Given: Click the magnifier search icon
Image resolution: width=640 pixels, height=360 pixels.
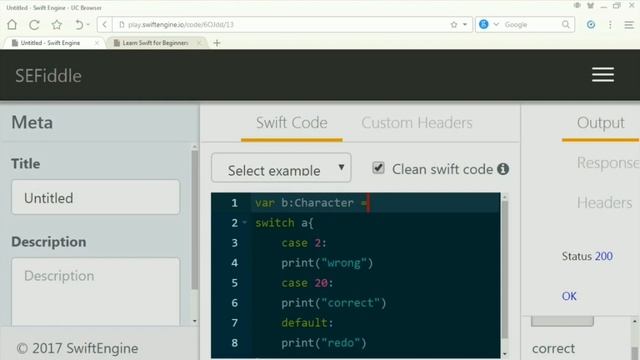Looking at the screenshot, I should 566,24.
